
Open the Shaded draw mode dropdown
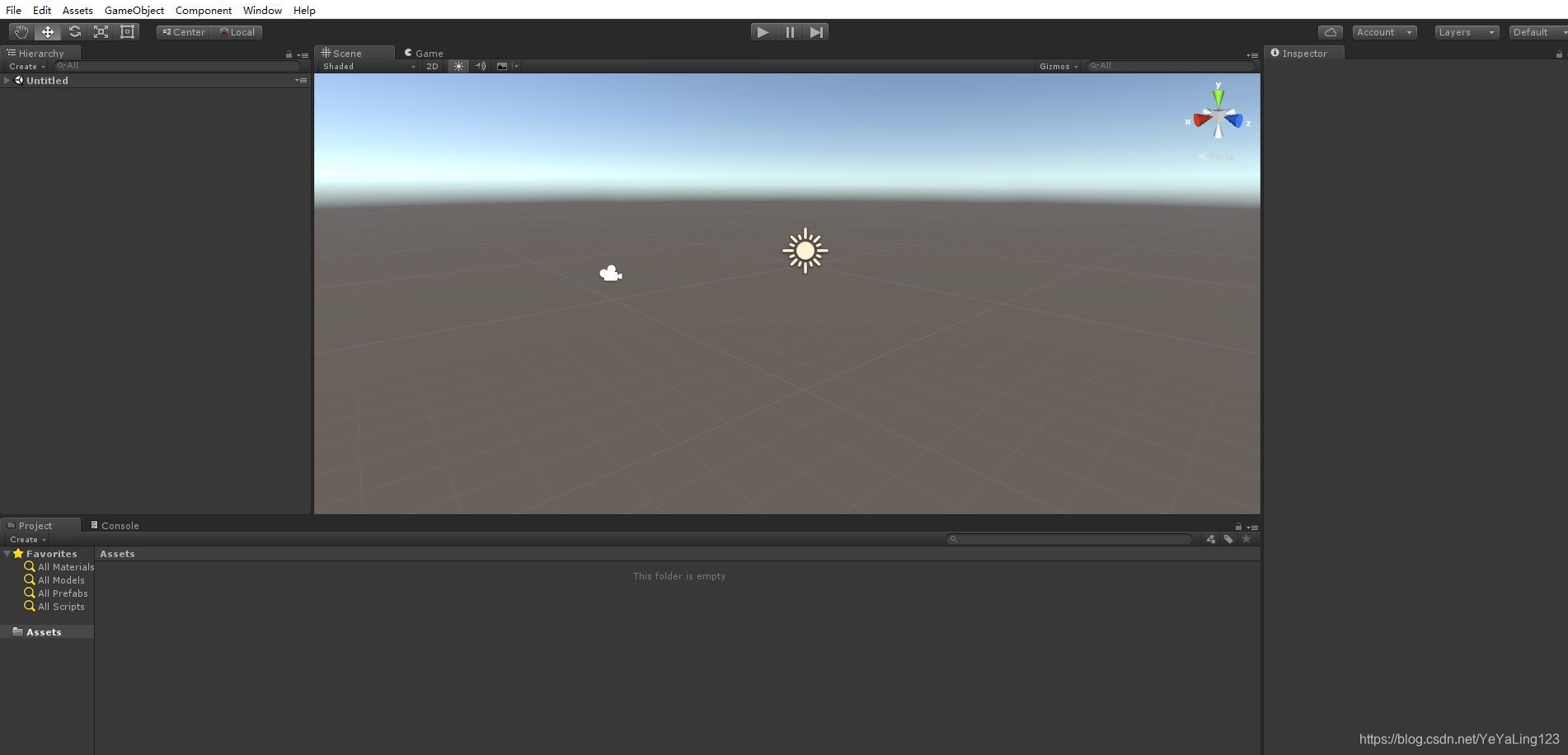[x=369, y=66]
